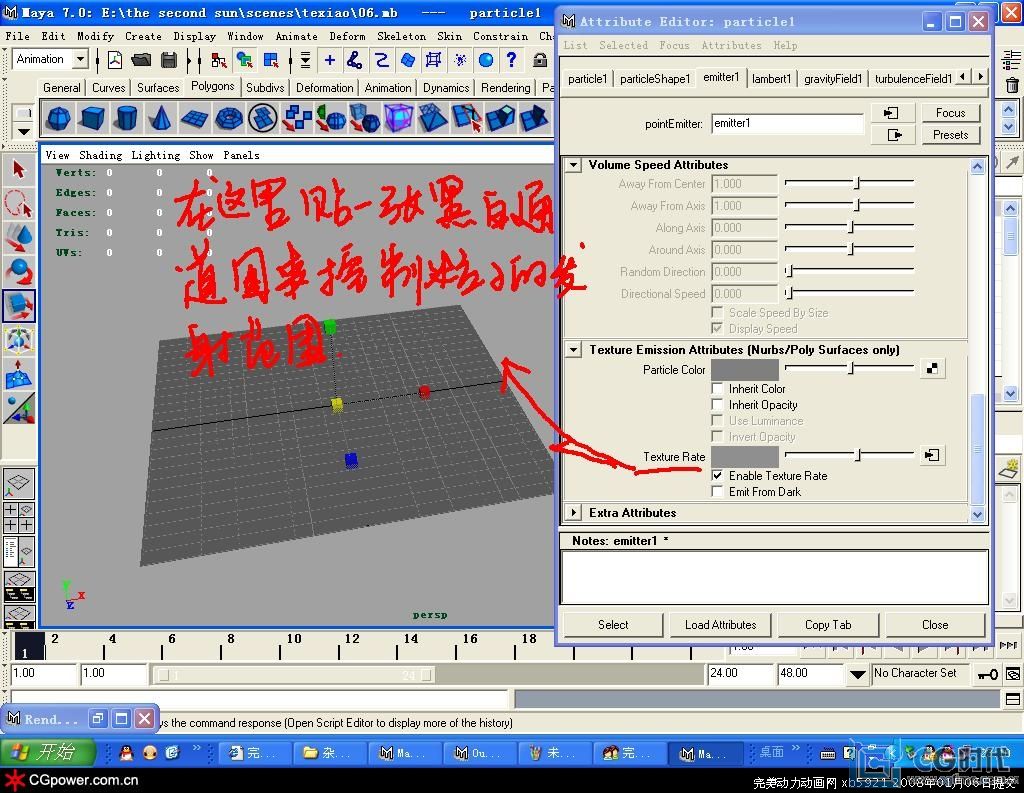Collapse the Texture Emission Attributes section

[x=573, y=349]
